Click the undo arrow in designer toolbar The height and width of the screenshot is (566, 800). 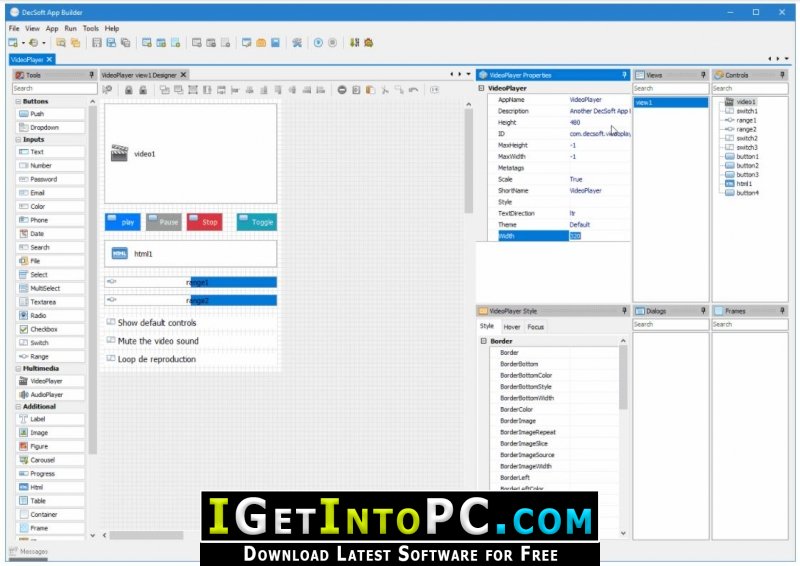pos(413,90)
